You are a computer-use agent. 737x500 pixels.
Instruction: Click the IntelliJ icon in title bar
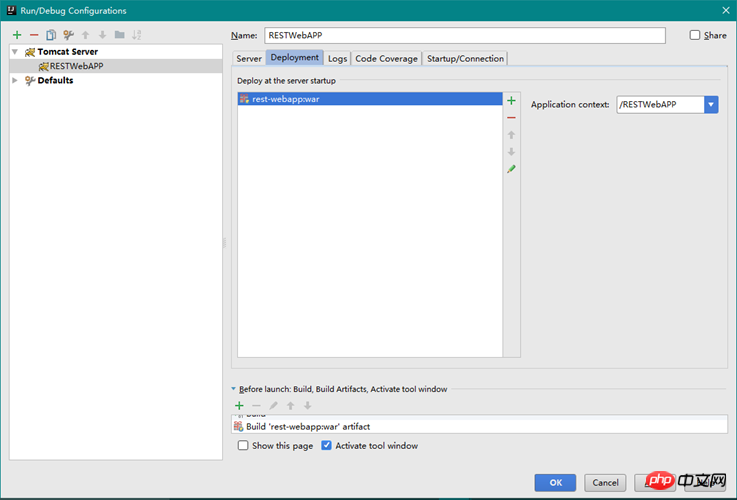(x=11, y=10)
